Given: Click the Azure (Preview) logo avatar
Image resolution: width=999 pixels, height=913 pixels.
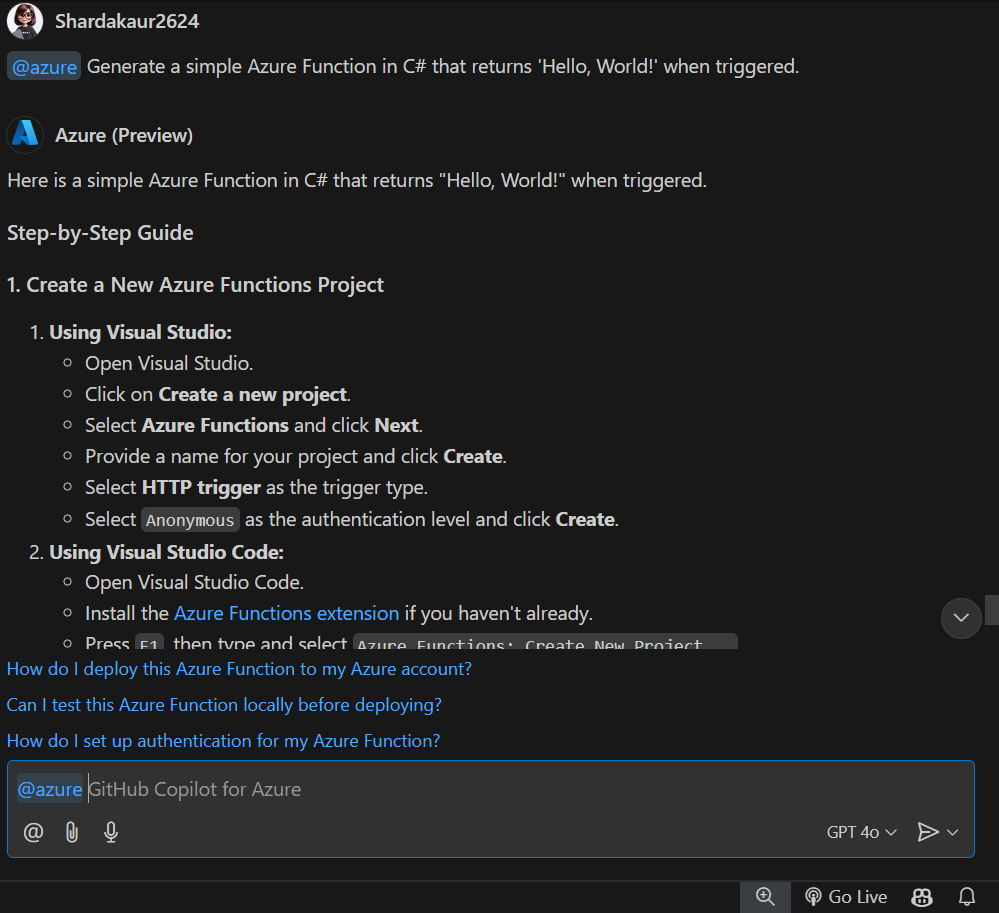Looking at the screenshot, I should tap(25, 135).
